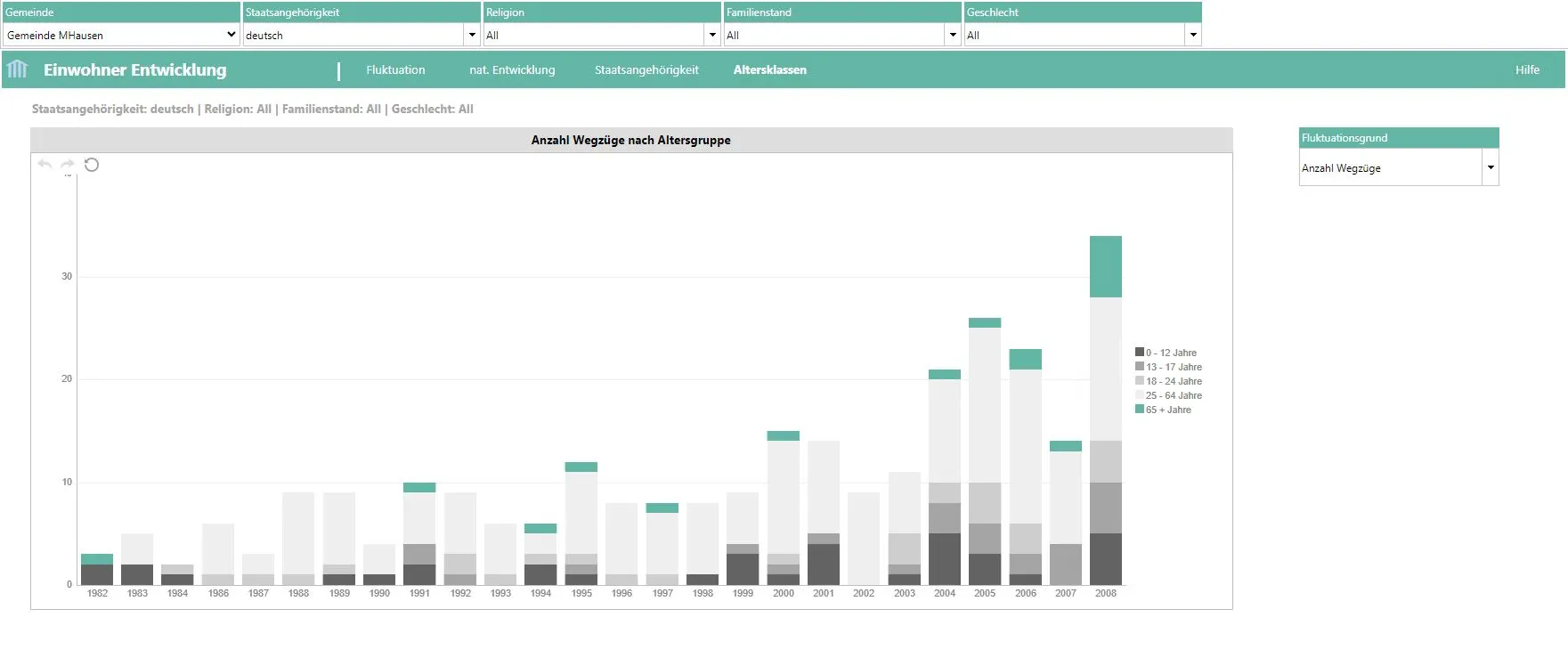Expand the Geschlecht filter dropdown
Image resolution: width=1568 pixels, height=658 pixels.
pos(1192,35)
